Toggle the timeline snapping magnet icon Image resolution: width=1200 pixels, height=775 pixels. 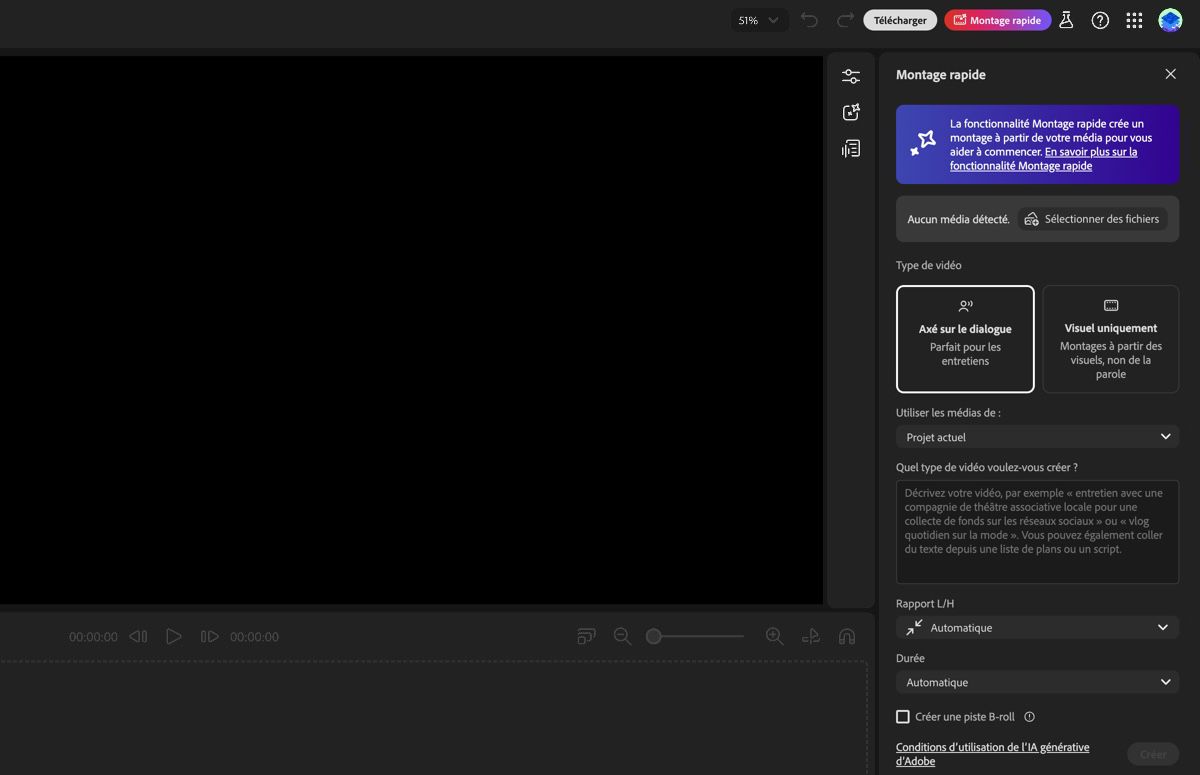click(x=847, y=636)
